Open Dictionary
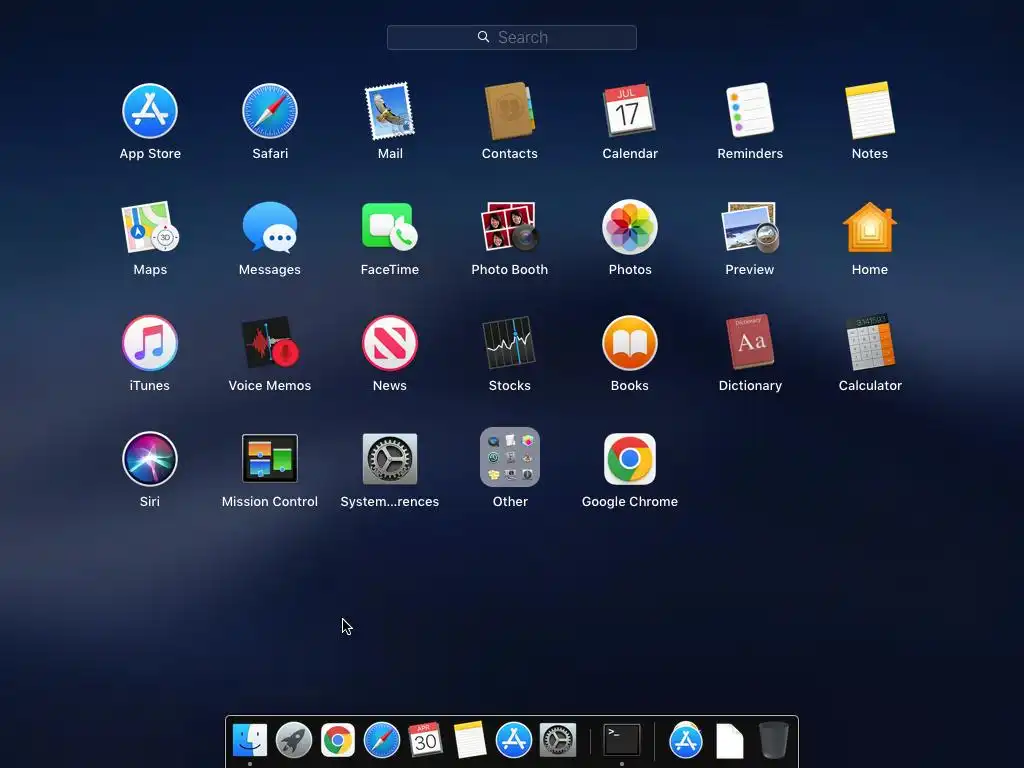The image size is (1024, 768). click(x=750, y=342)
